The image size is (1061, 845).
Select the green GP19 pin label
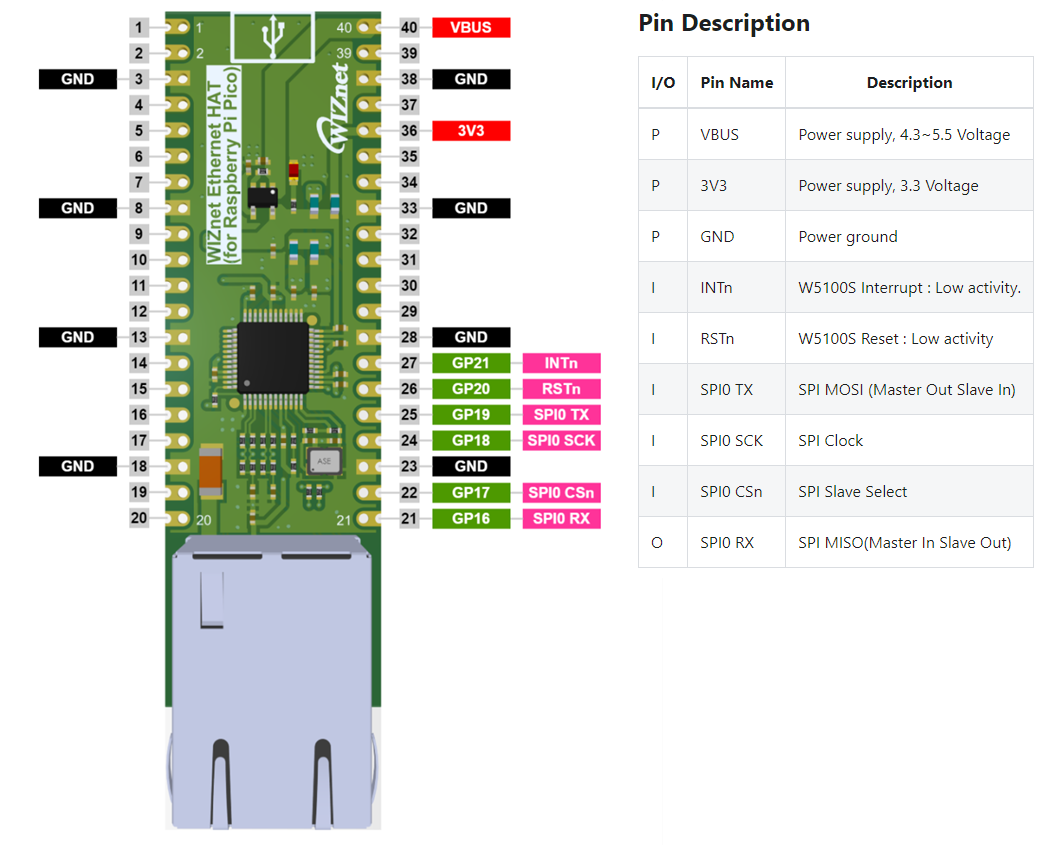471,415
